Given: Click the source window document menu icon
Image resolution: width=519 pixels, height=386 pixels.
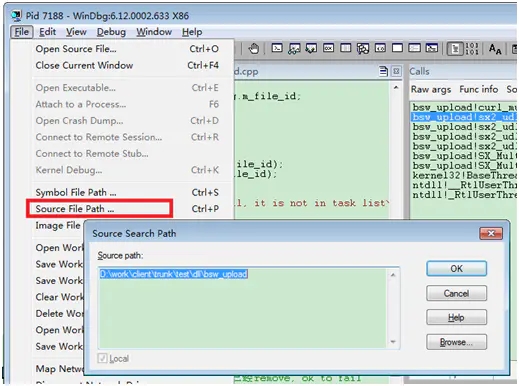Looking at the screenshot, I should click(383, 71).
